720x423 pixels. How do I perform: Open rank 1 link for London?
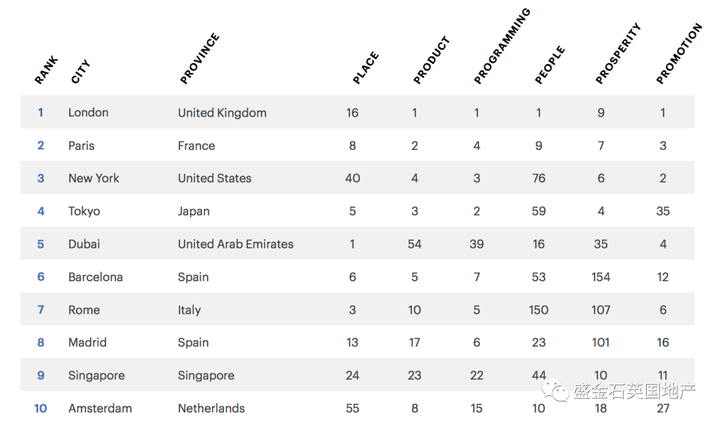pos(40,113)
